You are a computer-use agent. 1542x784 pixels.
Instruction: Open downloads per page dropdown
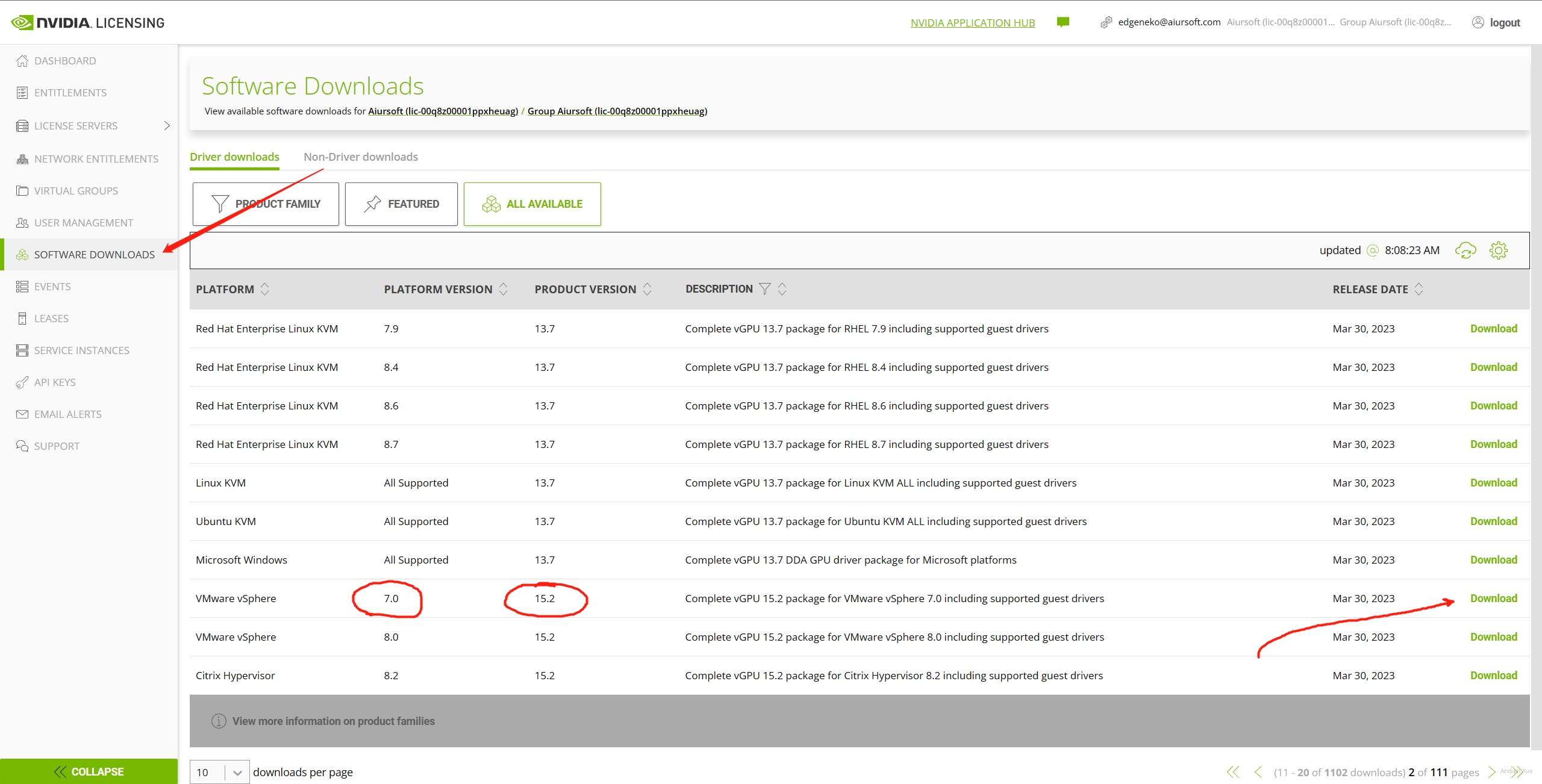point(237,773)
